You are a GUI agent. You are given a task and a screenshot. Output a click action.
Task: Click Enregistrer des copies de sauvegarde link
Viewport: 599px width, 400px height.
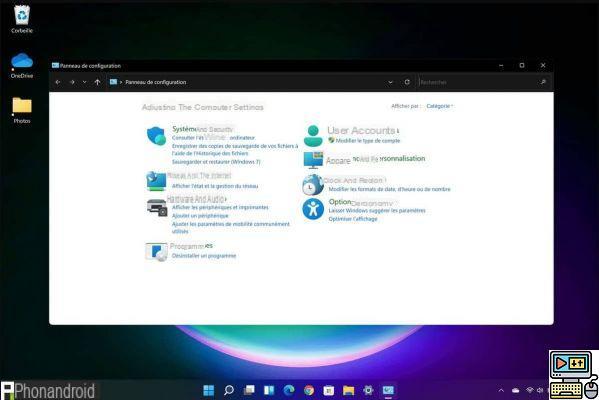point(235,150)
